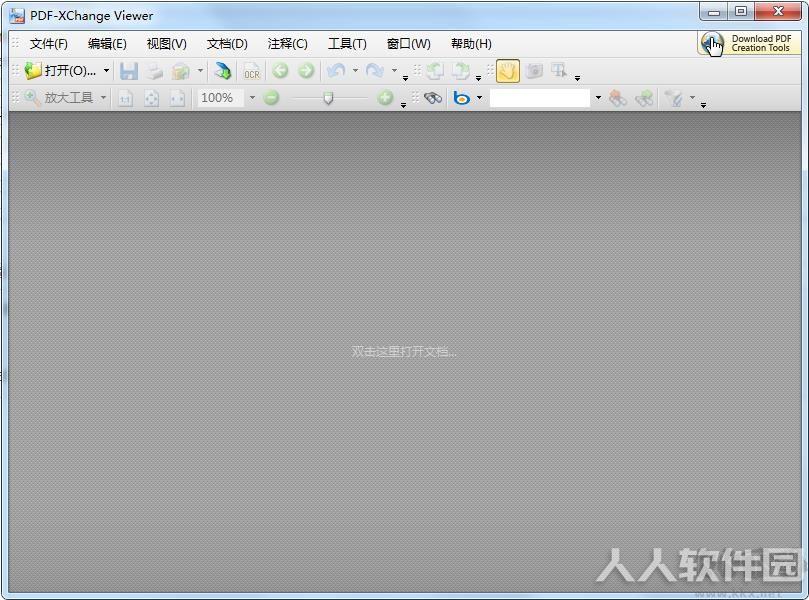
Task: Click the Redo icon
Action: click(375, 71)
